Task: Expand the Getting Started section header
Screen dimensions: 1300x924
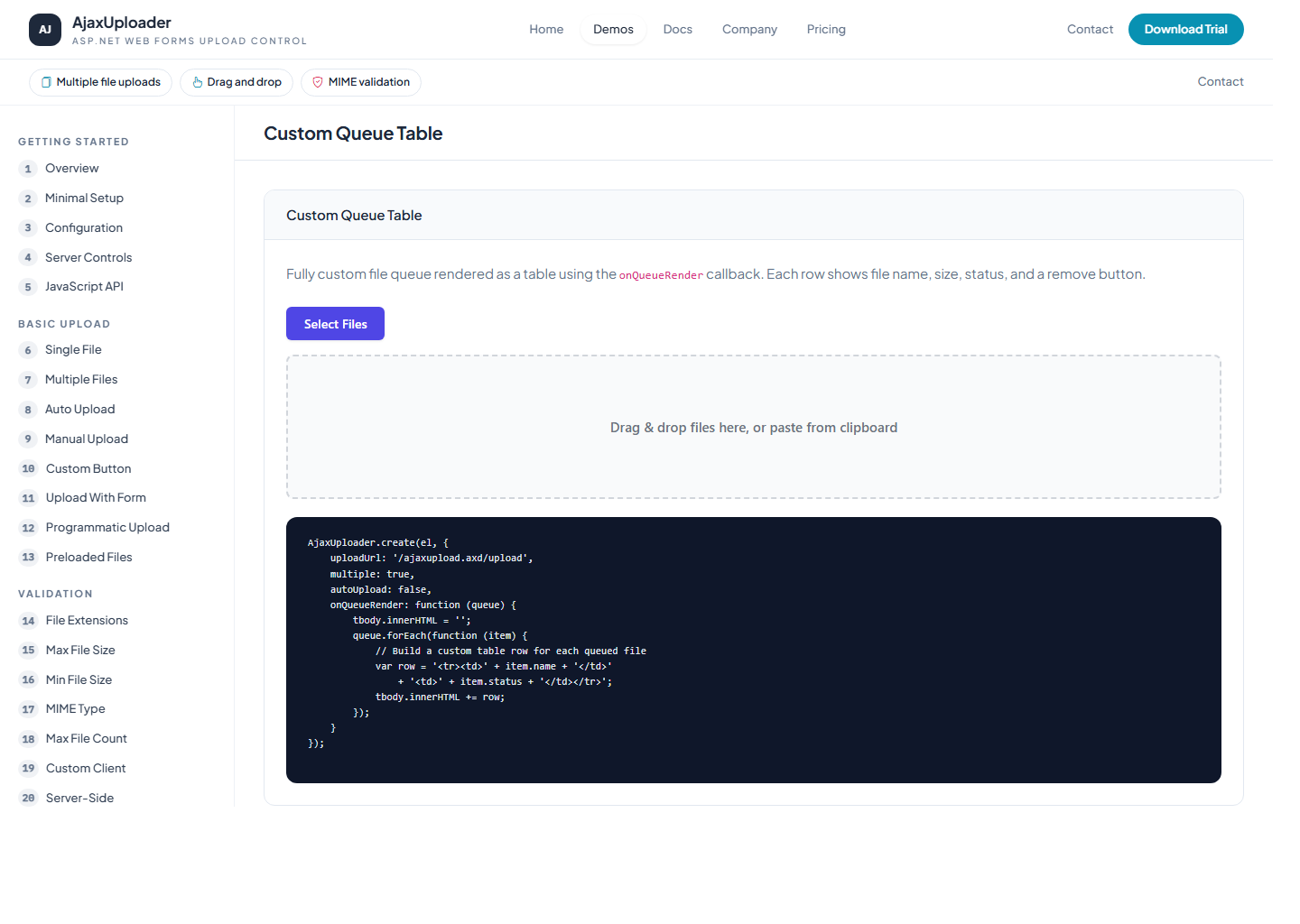Action: 73,142
